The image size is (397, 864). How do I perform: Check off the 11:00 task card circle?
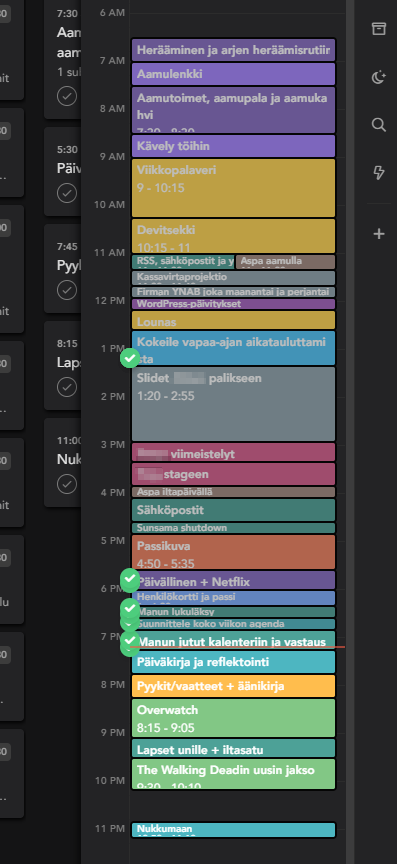tap(67, 484)
